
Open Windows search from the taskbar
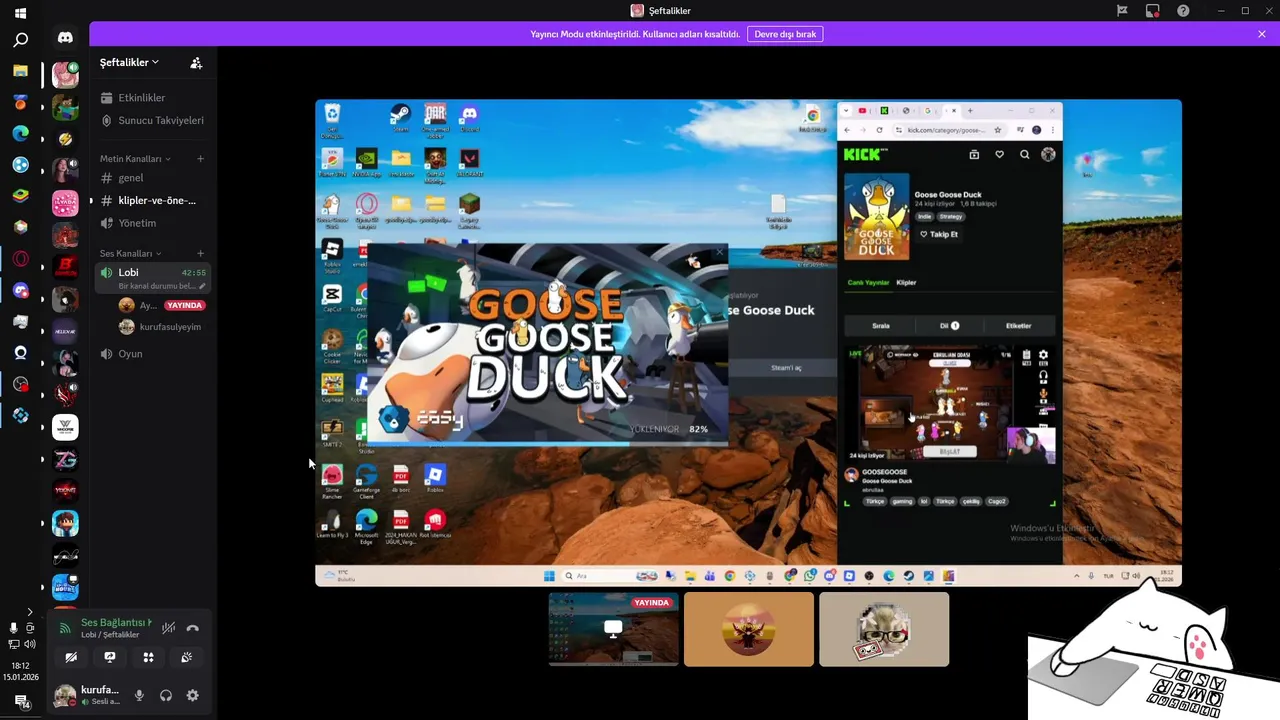click(20, 40)
